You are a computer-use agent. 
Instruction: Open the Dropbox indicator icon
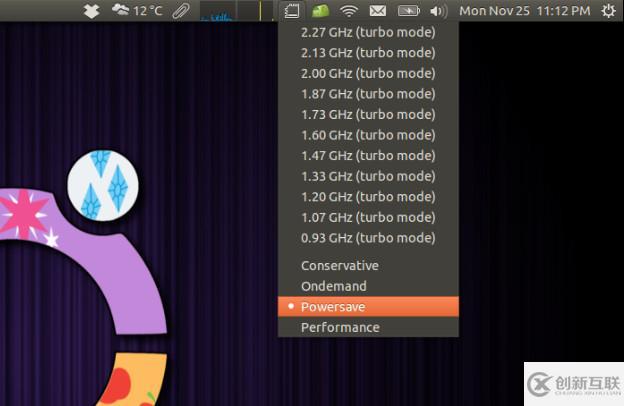pyautogui.click(x=91, y=11)
